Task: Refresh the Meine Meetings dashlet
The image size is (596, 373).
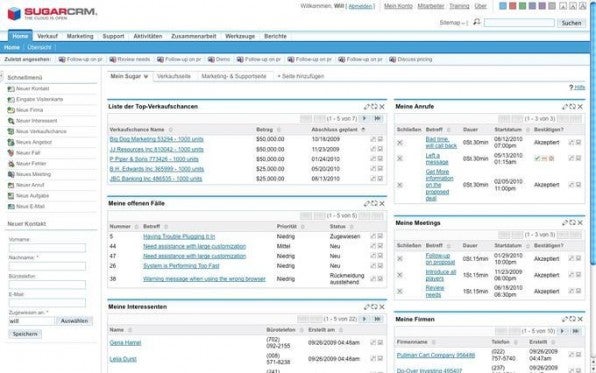Action: (x=572, y=223)
